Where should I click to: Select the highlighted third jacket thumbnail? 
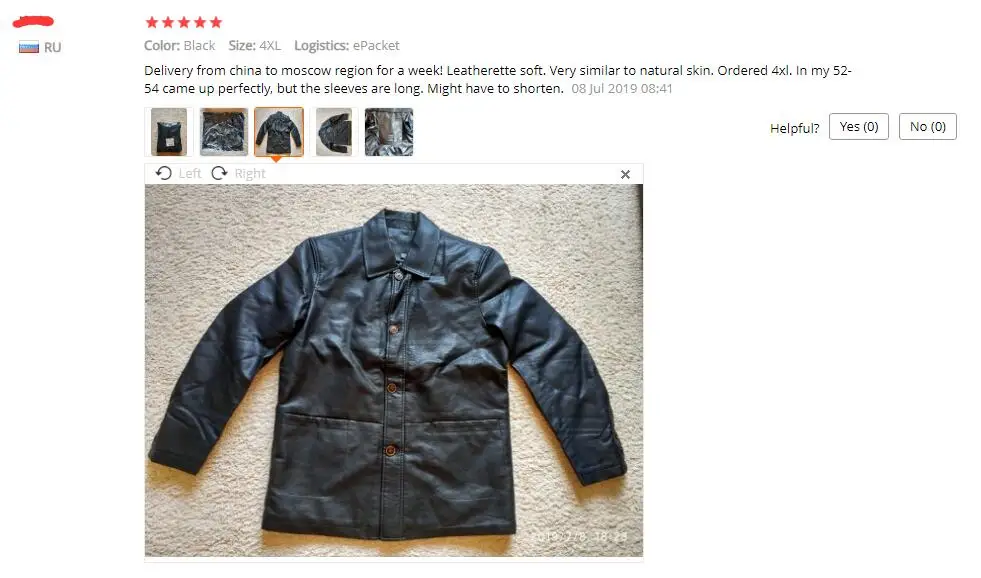[279, 131]
